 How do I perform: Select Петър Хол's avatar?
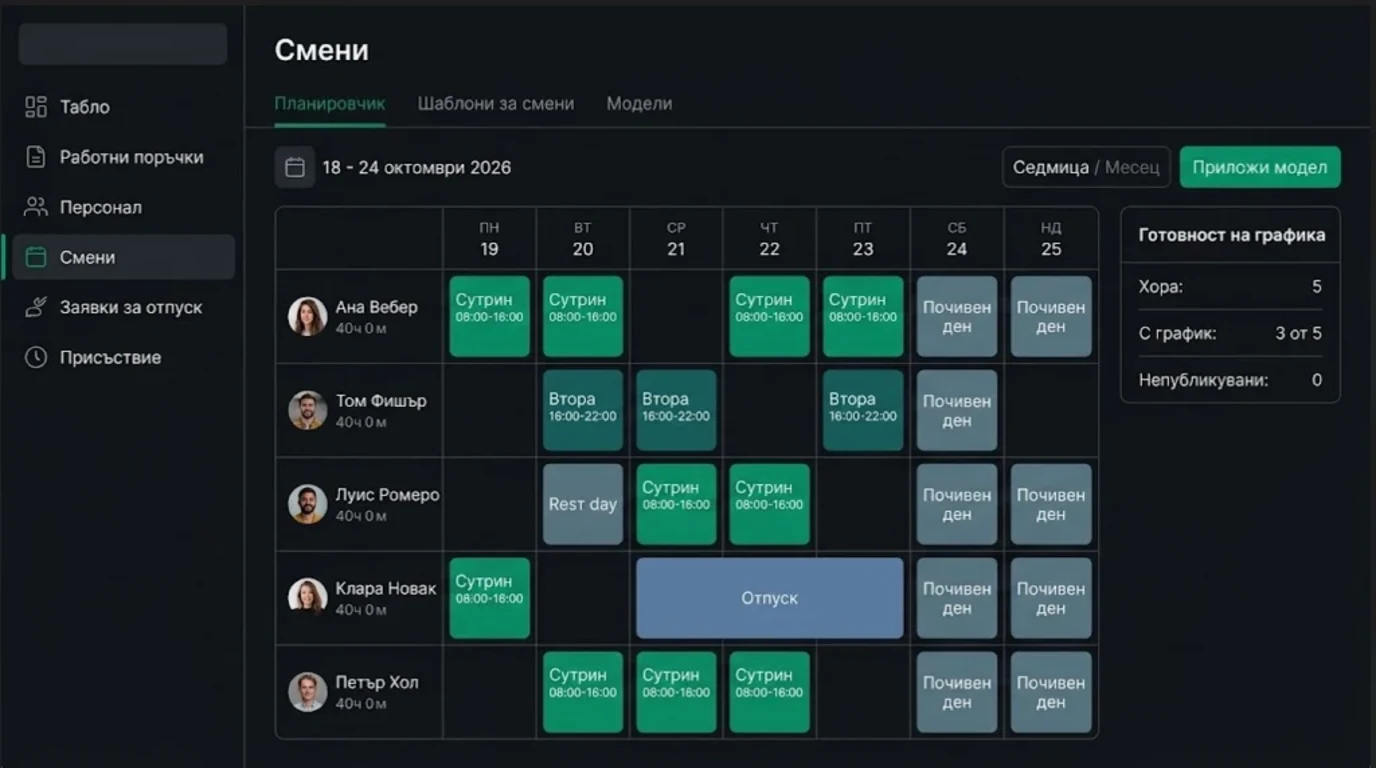(307, 692)
